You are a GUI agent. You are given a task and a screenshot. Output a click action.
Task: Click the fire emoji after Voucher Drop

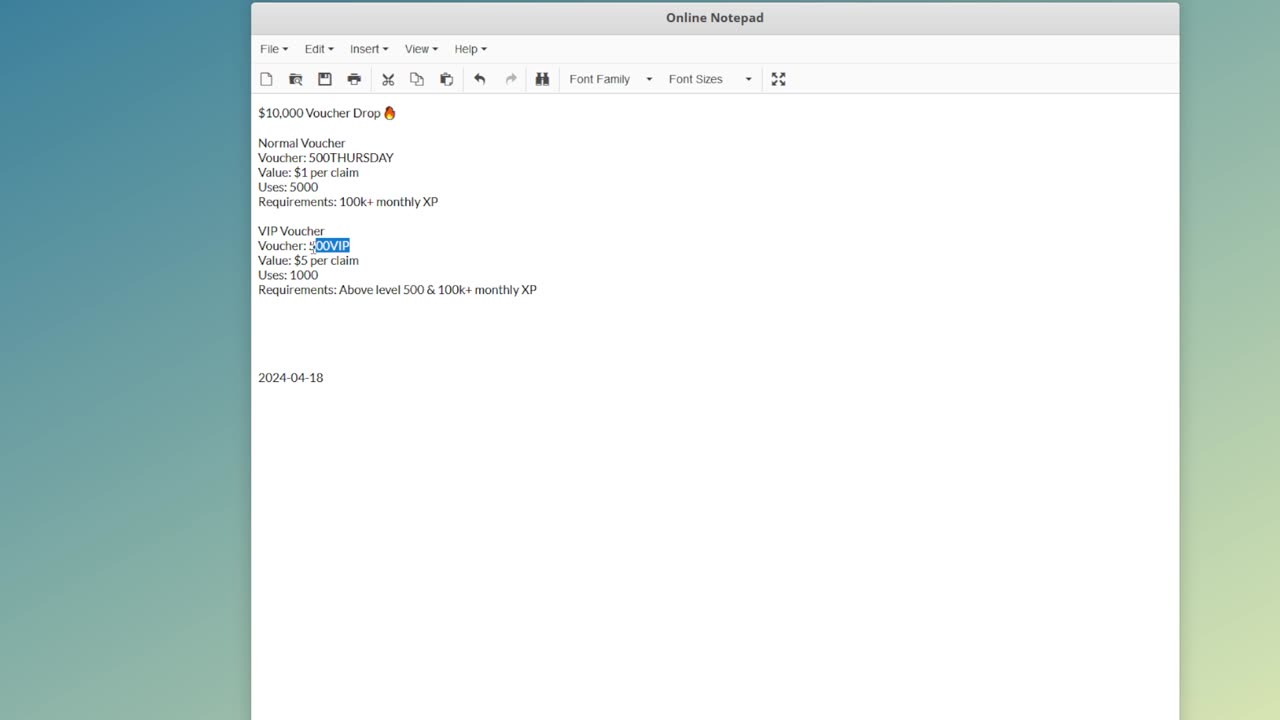[390, 113]
